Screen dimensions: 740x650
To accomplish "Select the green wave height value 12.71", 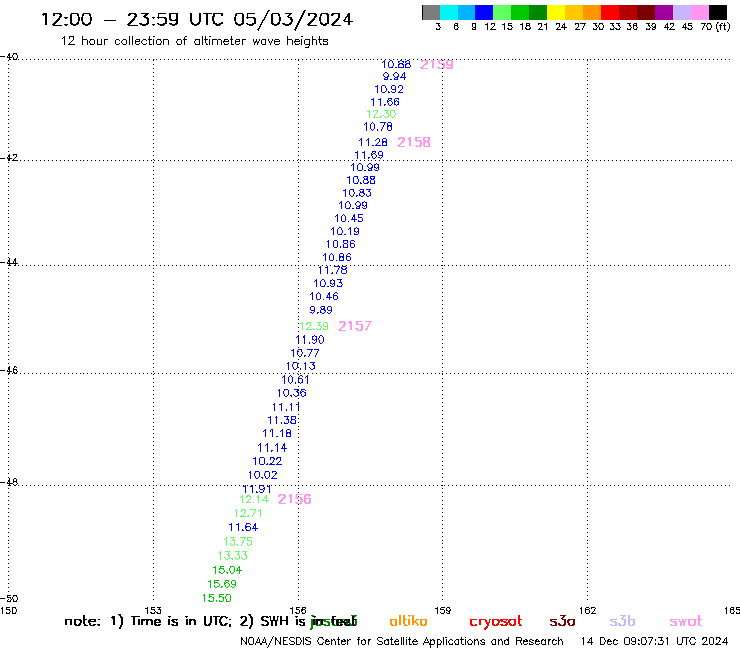I will 248,513.
